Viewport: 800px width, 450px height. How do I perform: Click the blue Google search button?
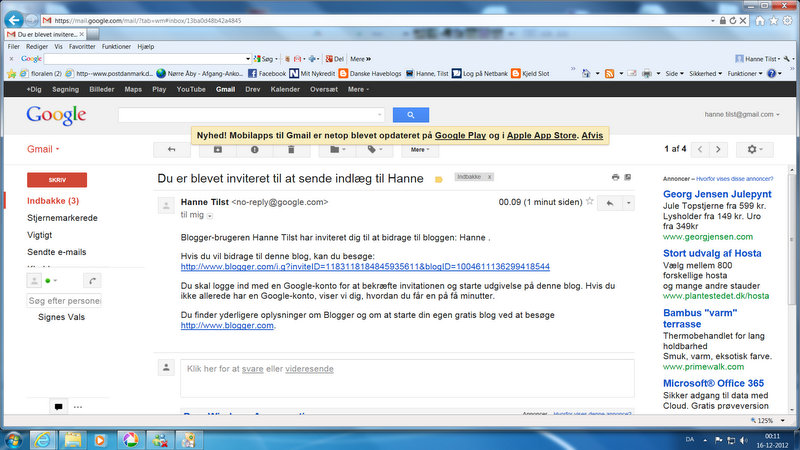411,115
